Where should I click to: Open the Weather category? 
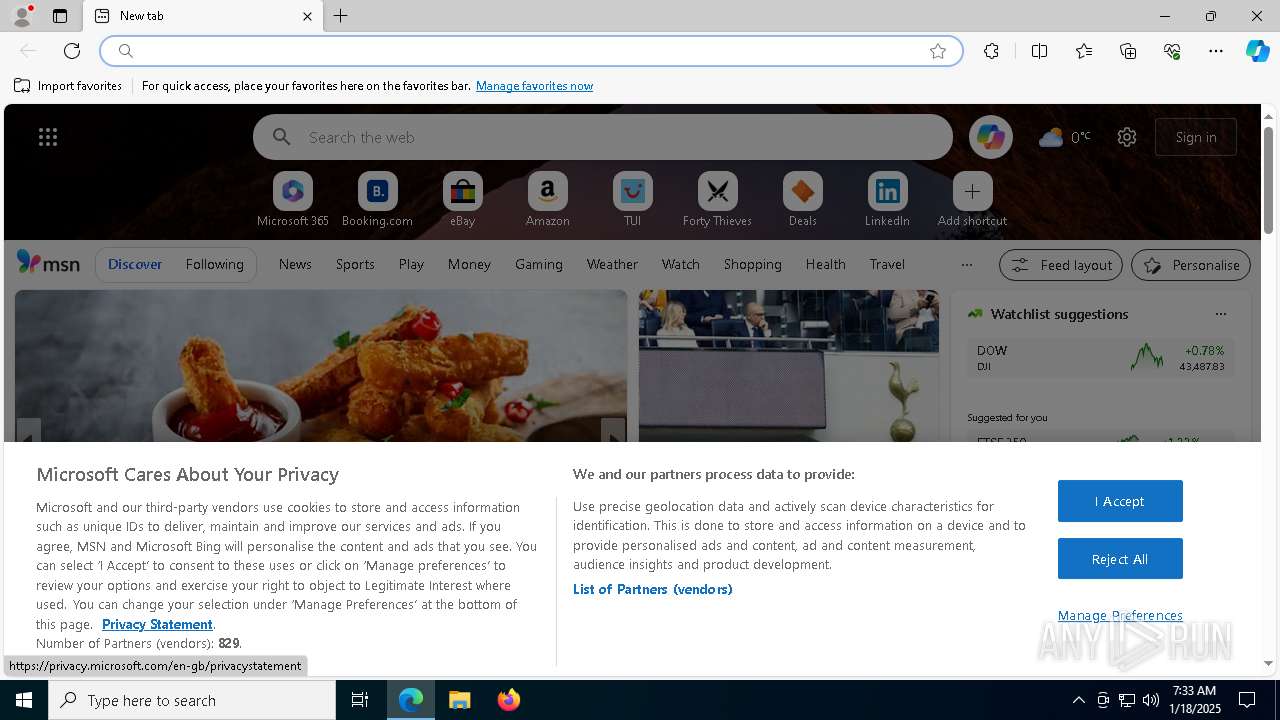click(612, 264)
